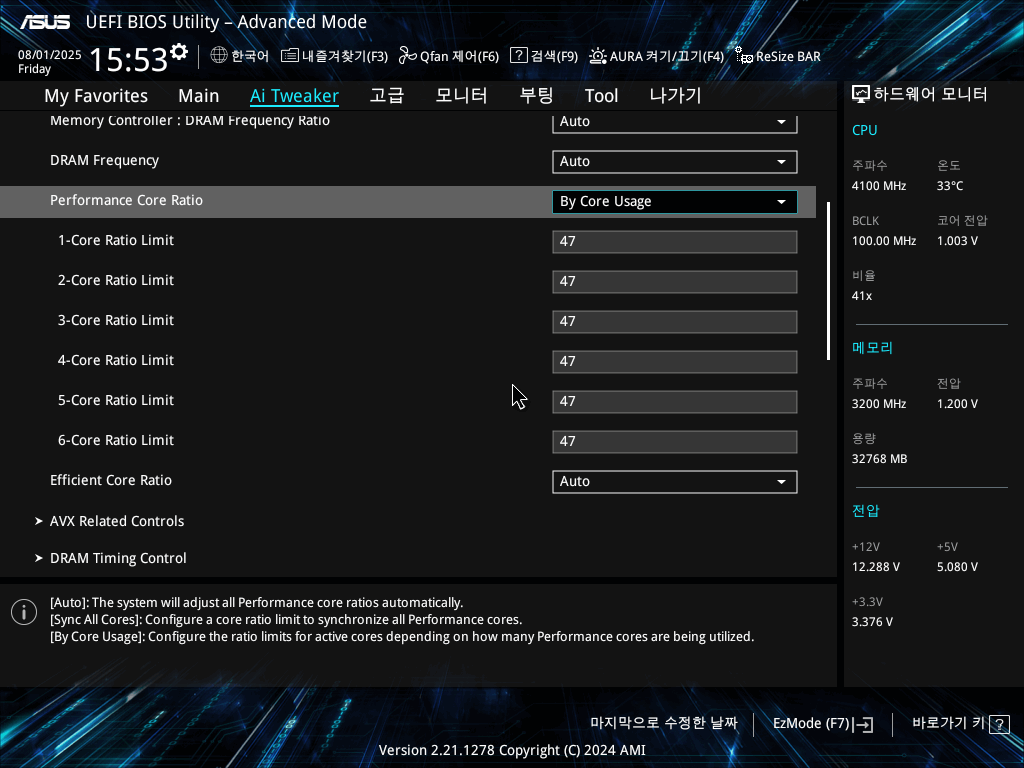Open Efficient Core Ratio dropdown

click(675, 482)
